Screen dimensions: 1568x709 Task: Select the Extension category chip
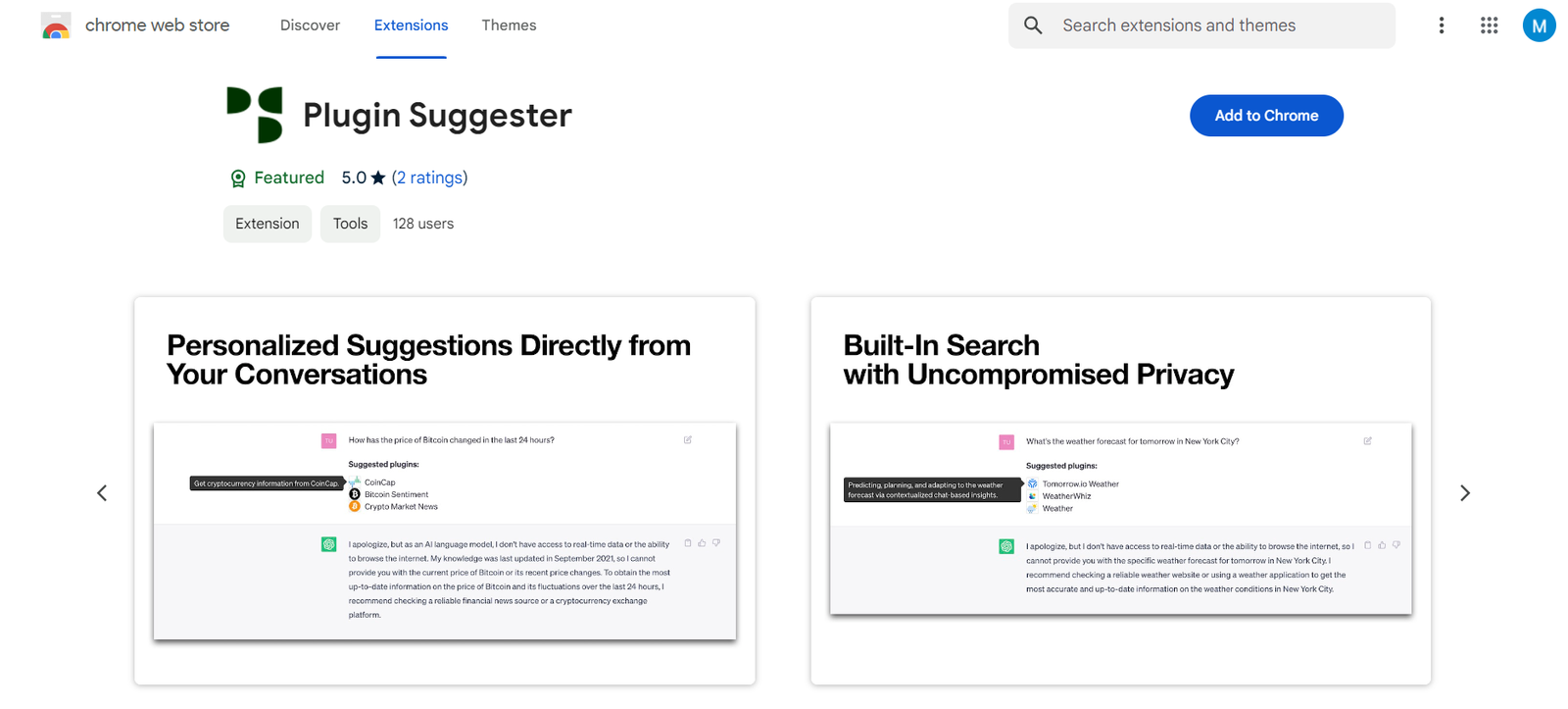[268, 224]
